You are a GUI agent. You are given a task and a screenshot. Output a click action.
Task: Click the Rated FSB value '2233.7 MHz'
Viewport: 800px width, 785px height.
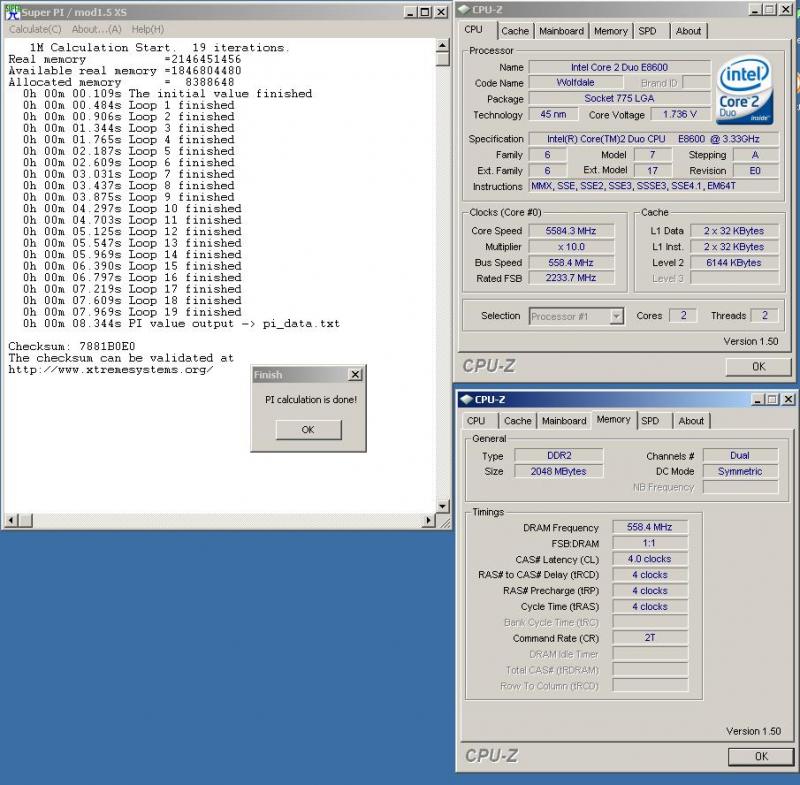point(571,278)
